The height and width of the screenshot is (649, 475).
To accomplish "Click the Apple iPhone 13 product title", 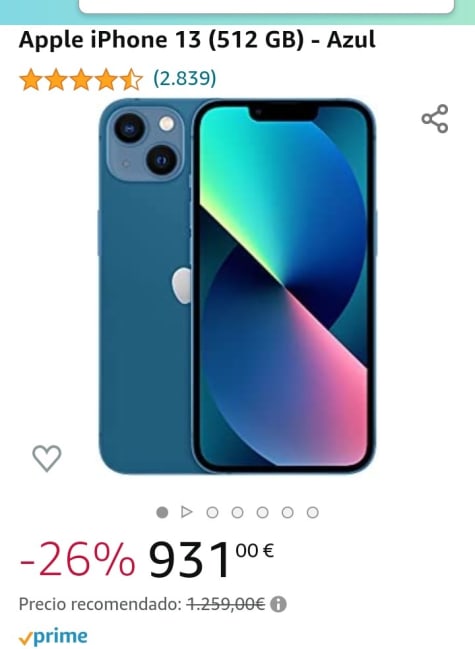I will tap(197, 40).
